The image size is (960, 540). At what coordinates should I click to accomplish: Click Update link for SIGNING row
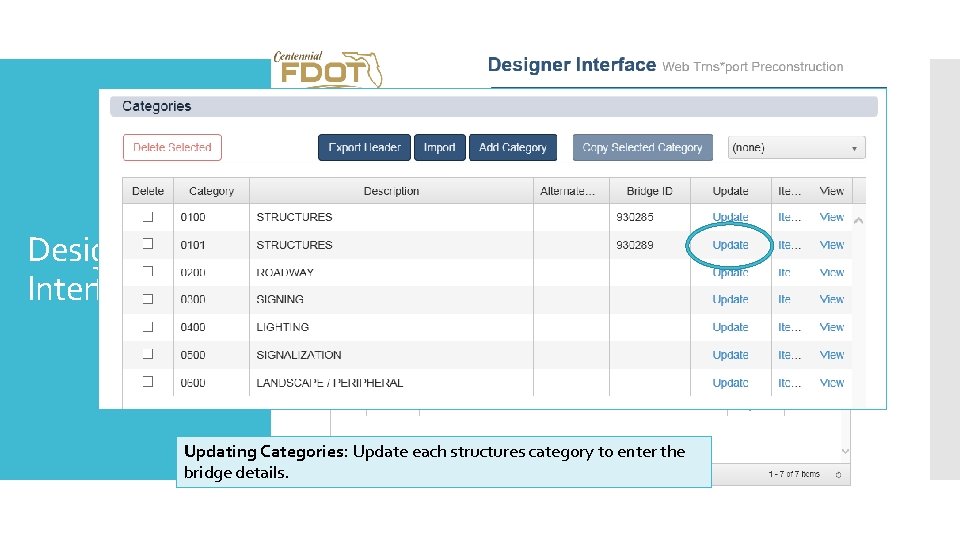(x=730, y=299)
